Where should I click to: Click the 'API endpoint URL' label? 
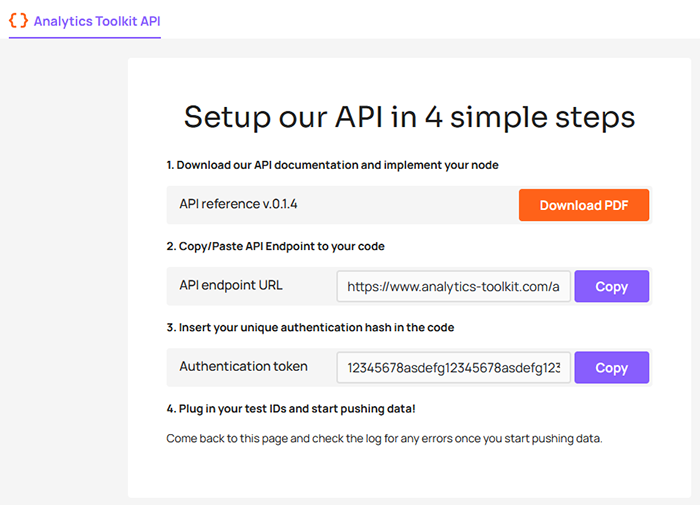tap(231, 285)
